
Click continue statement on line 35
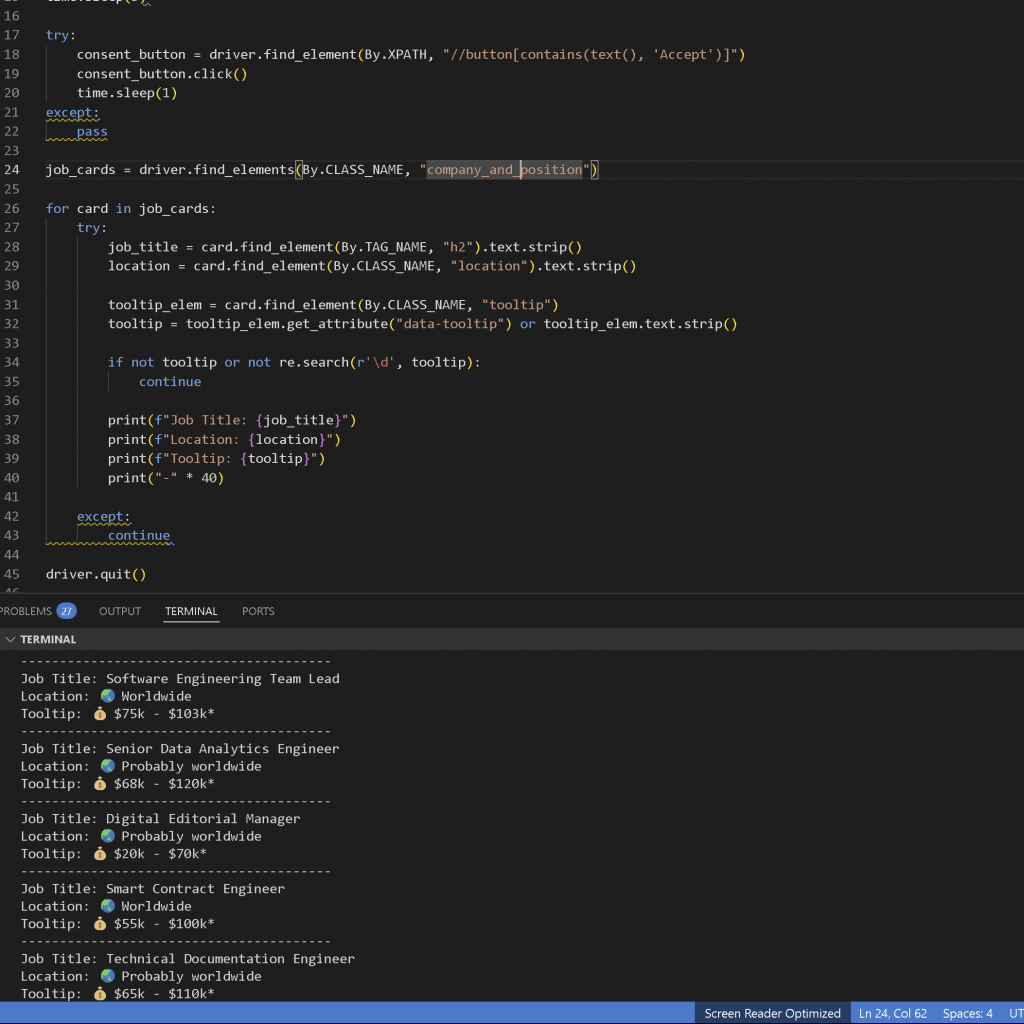tap(170, 381)
